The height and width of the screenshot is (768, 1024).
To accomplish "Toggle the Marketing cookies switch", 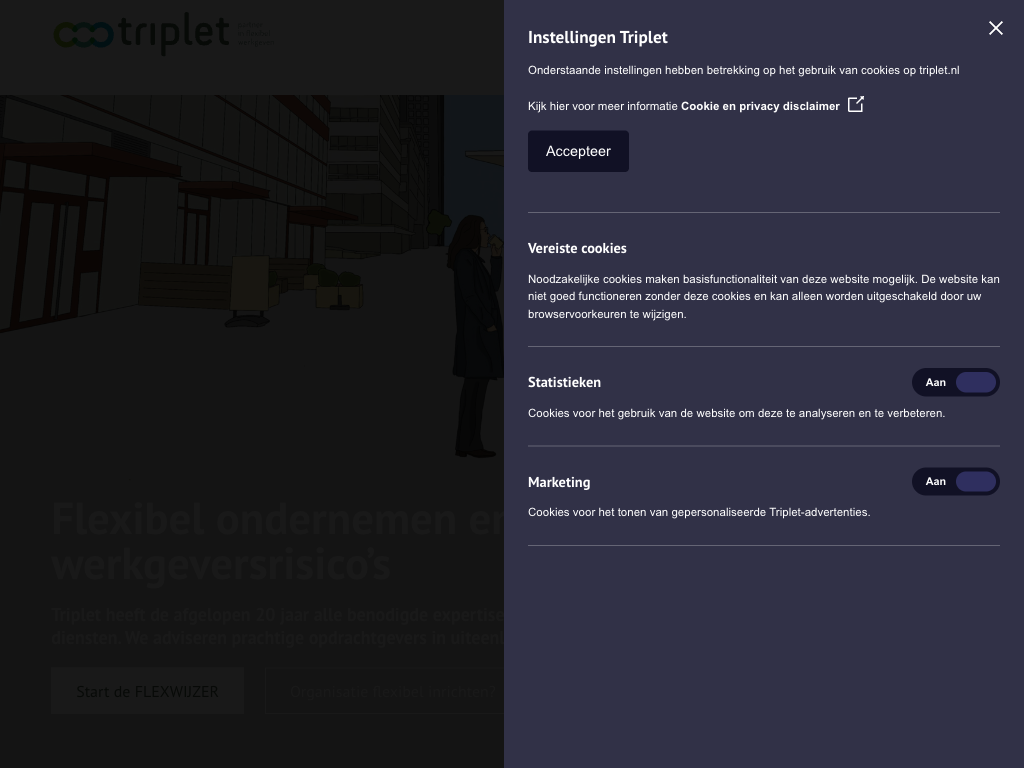I will tap(955, 481).
